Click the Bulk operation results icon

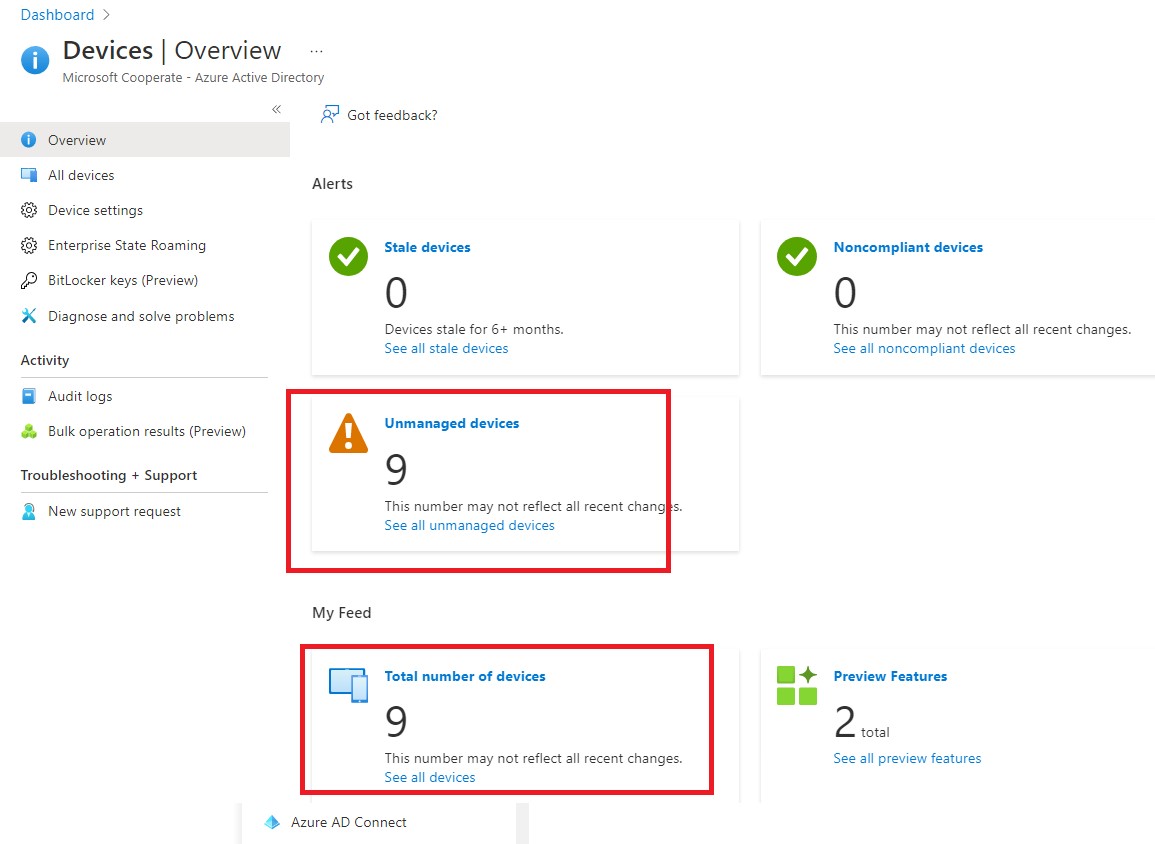tap(29, 431)
